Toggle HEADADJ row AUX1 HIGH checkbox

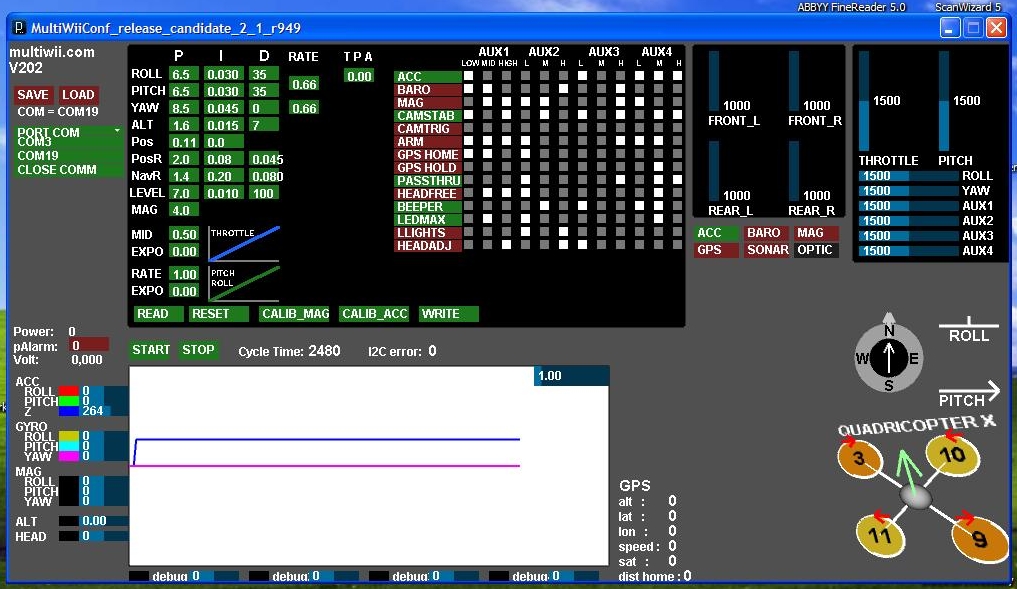click(506, 245)
